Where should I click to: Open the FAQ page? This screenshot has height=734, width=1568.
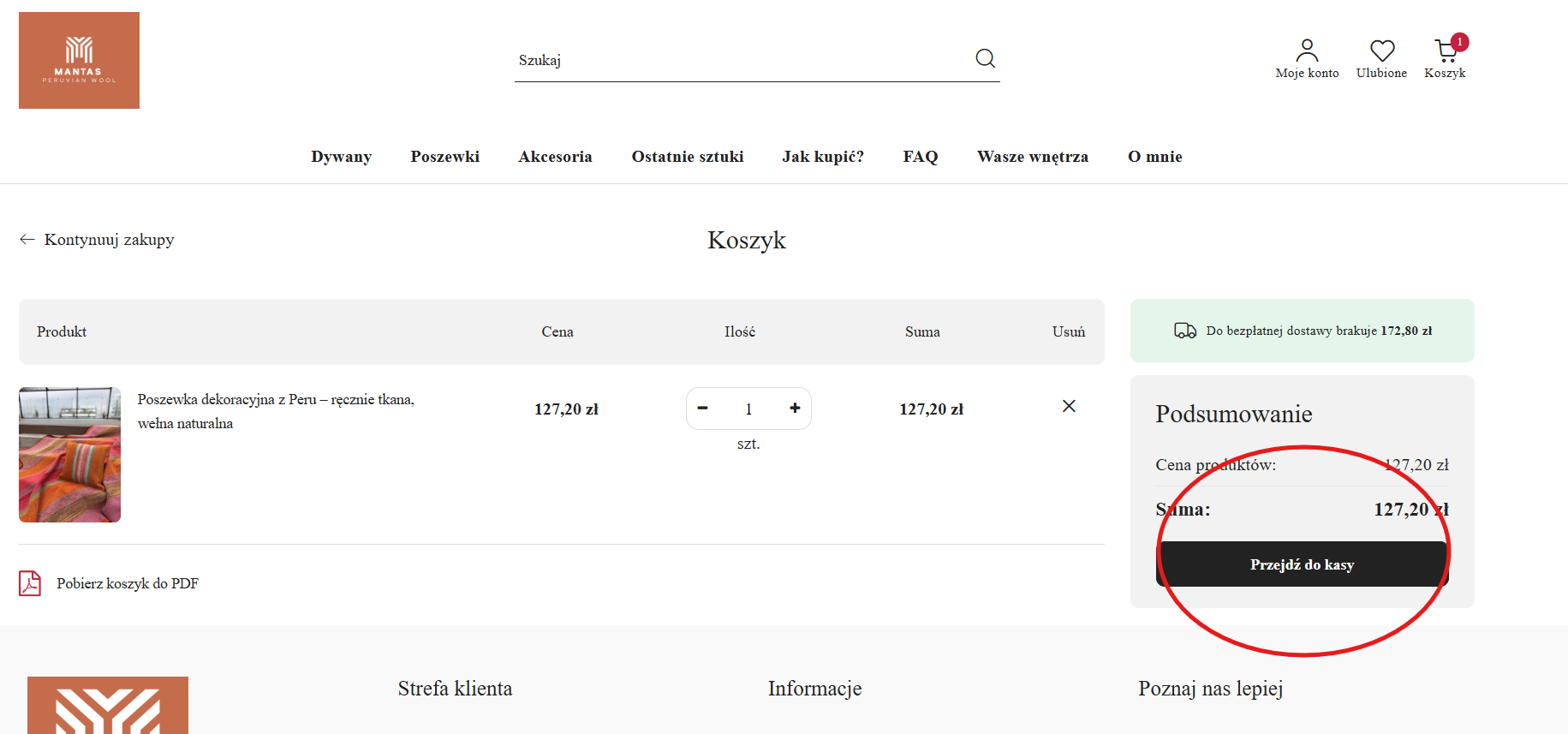pos(920,157)
